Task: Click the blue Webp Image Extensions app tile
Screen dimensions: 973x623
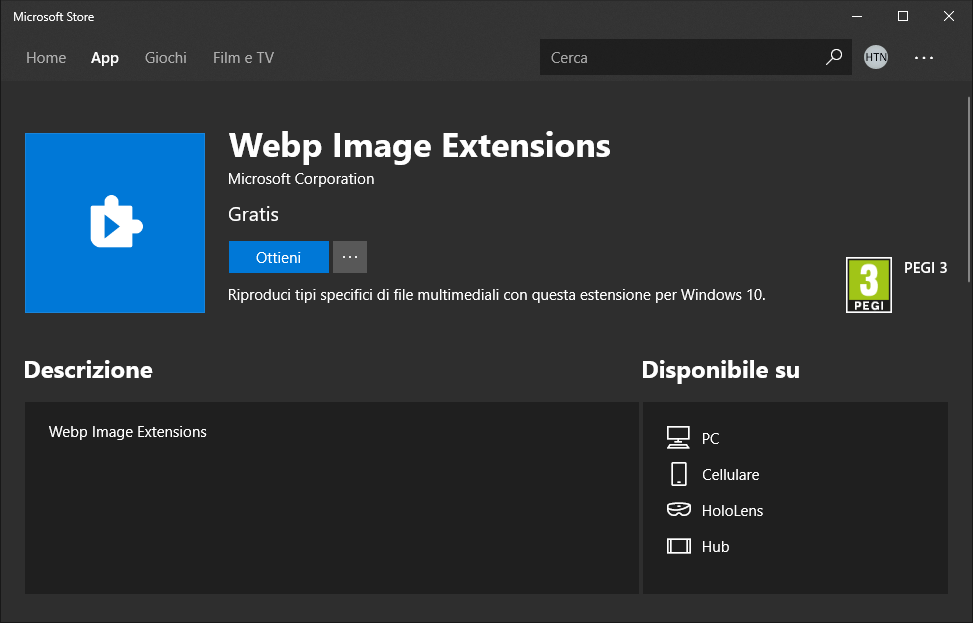Action: 114,222
